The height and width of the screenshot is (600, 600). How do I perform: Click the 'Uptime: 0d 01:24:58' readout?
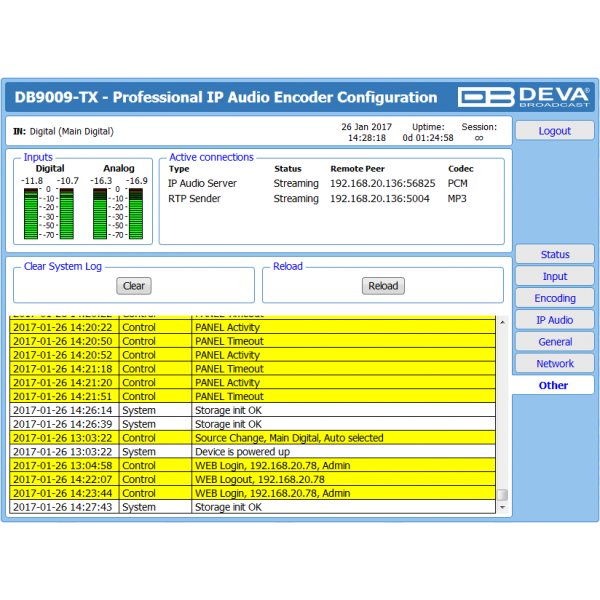point(428,132)
